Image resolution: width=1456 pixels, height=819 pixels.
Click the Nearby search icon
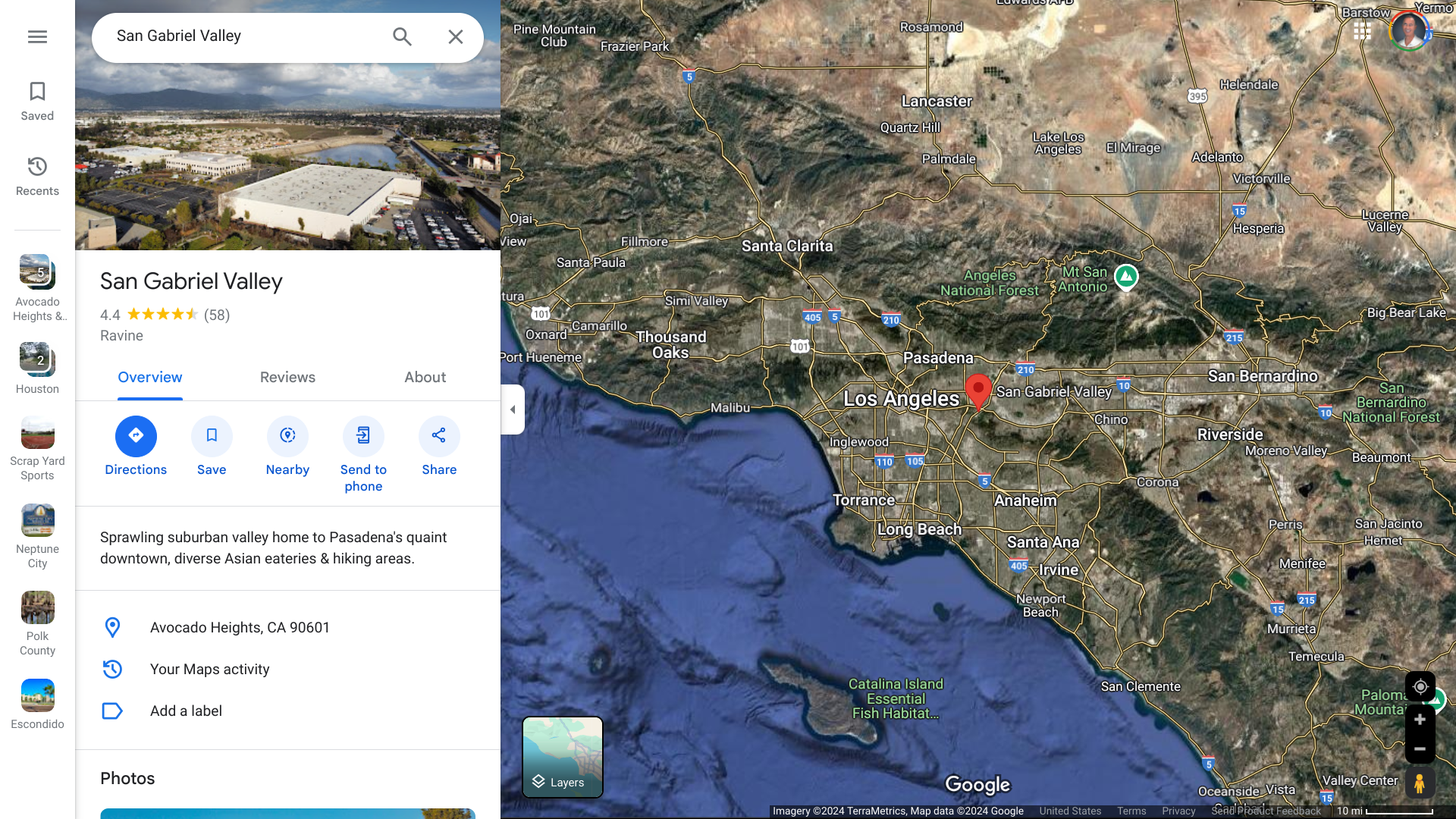[x=287, y=436]
